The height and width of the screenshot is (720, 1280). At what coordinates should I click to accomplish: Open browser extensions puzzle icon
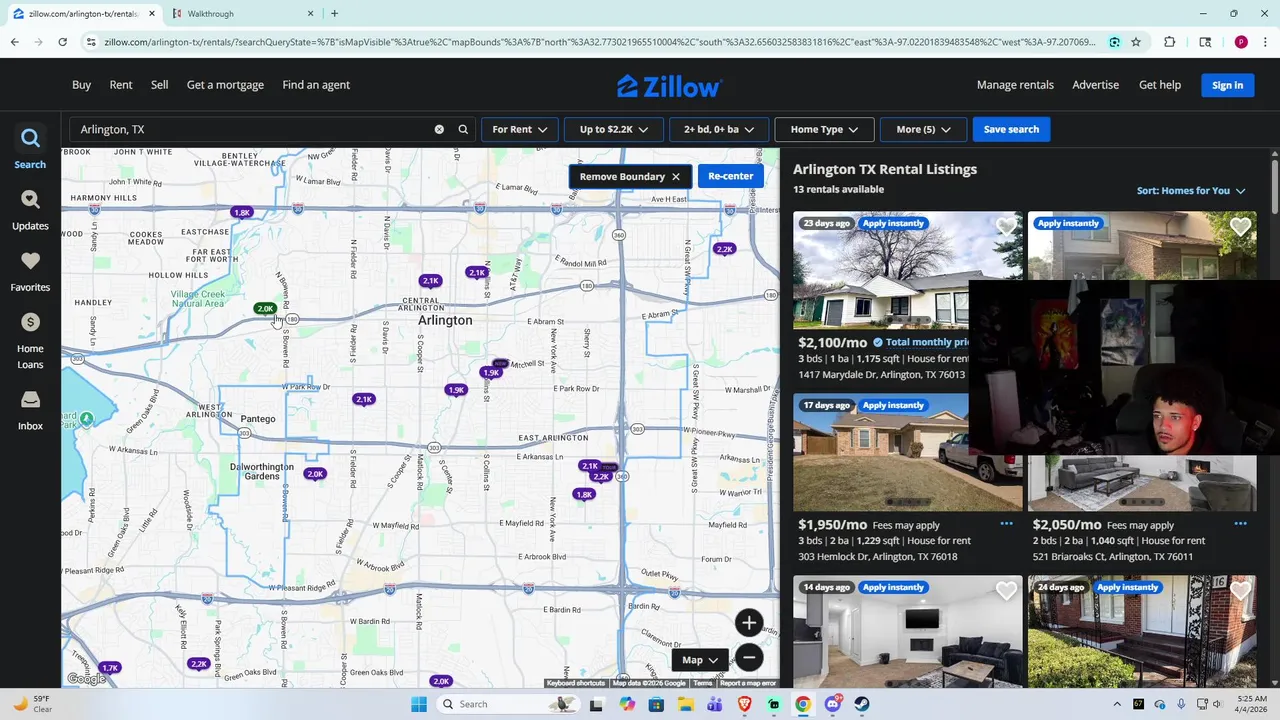[1170, 42]
